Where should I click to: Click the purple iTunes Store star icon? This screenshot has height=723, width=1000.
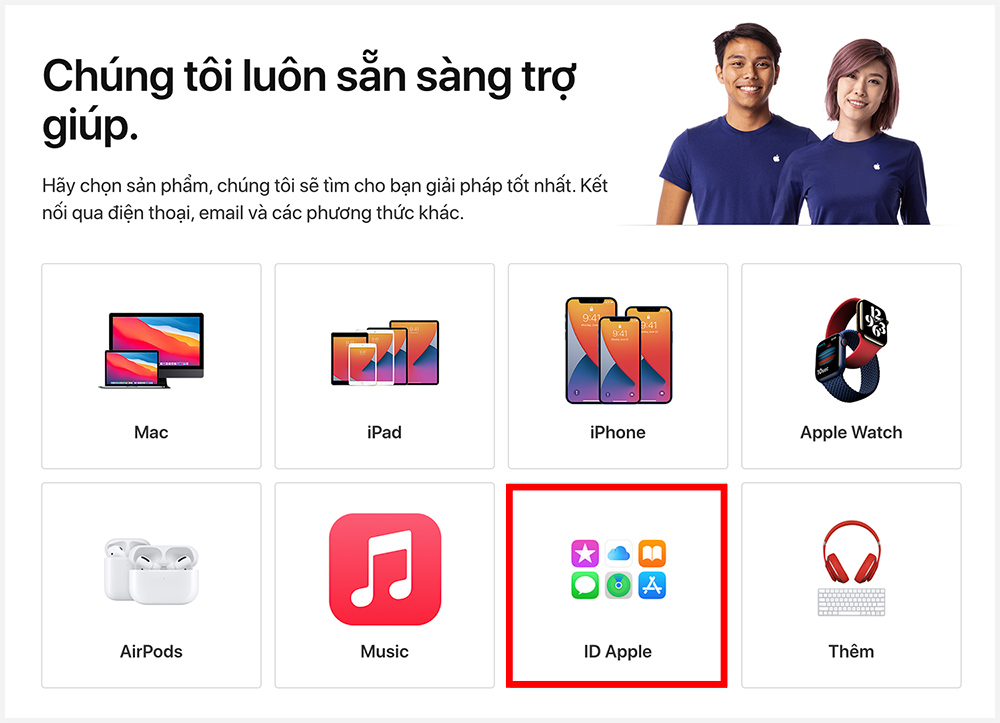click(585, 553)
